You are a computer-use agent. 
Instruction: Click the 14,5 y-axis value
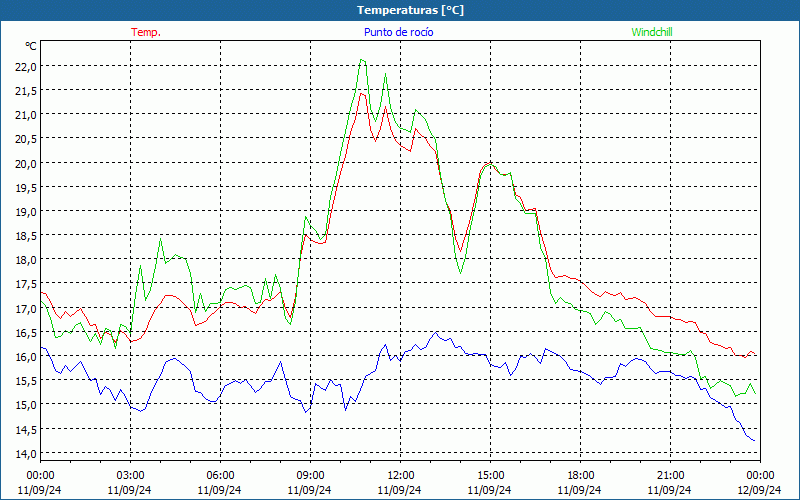(x=27, y=429)
